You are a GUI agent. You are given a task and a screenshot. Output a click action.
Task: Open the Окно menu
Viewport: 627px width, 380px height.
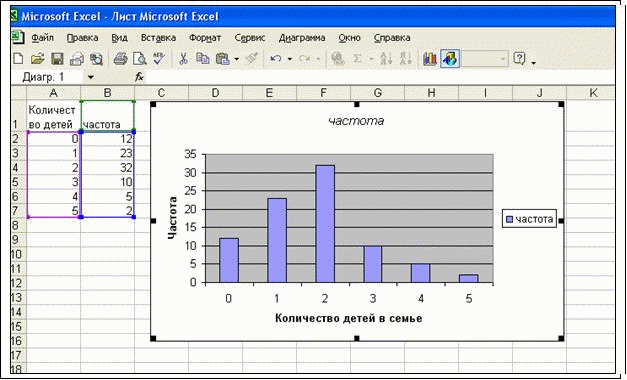click(349, 38)
